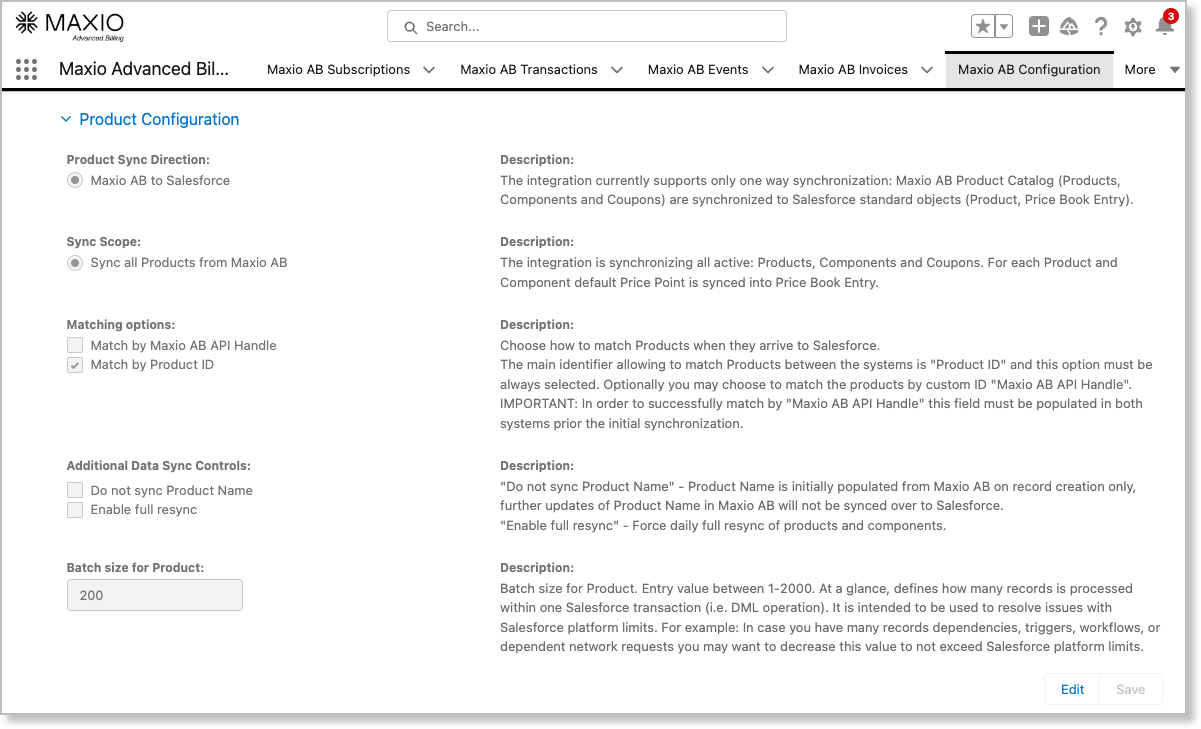Click the Save button
Screen dimensions: 1201x729
click(1130, 689)
